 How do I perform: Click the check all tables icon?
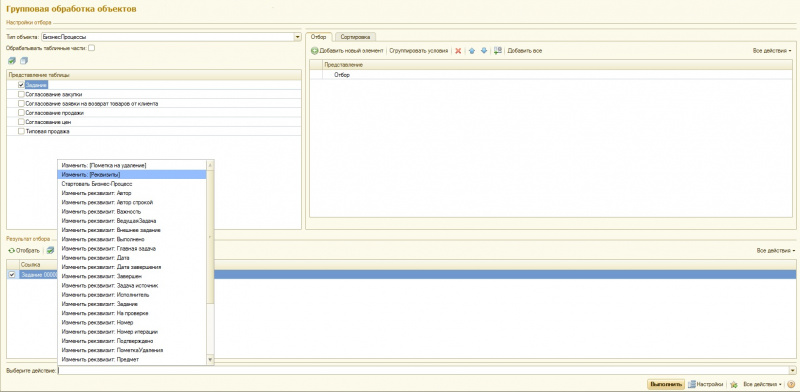(12, 61)
